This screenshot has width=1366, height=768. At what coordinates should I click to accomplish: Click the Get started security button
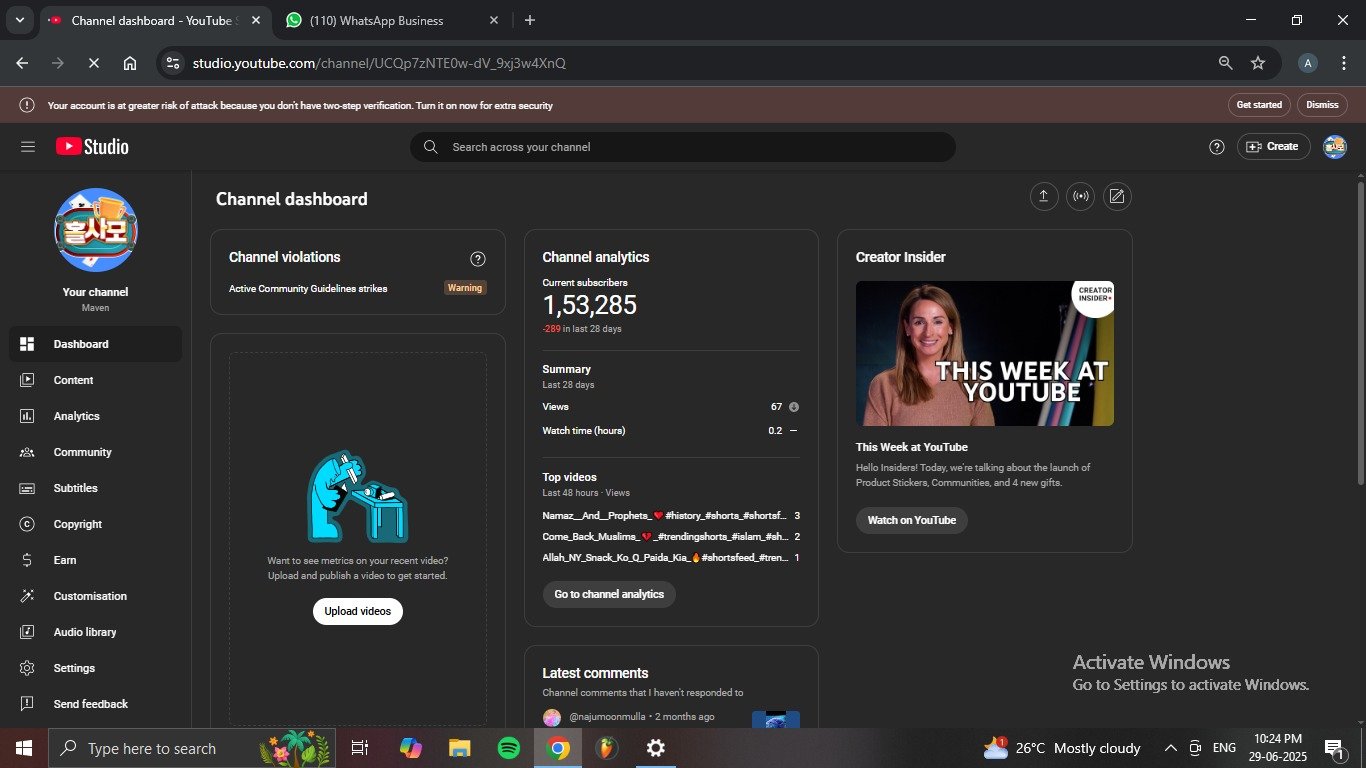click(1259, 105)
